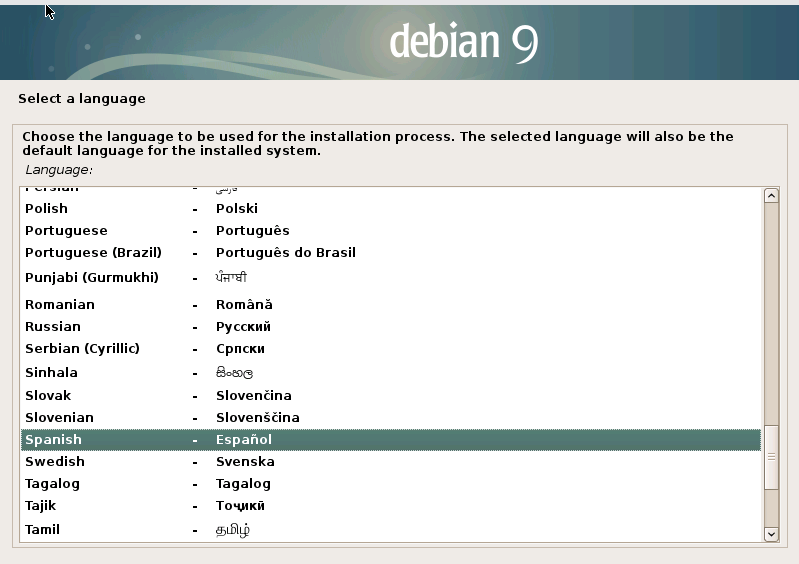Click native name Slovenčina
This screenshot has height=564, width=799.
(254, 395)
